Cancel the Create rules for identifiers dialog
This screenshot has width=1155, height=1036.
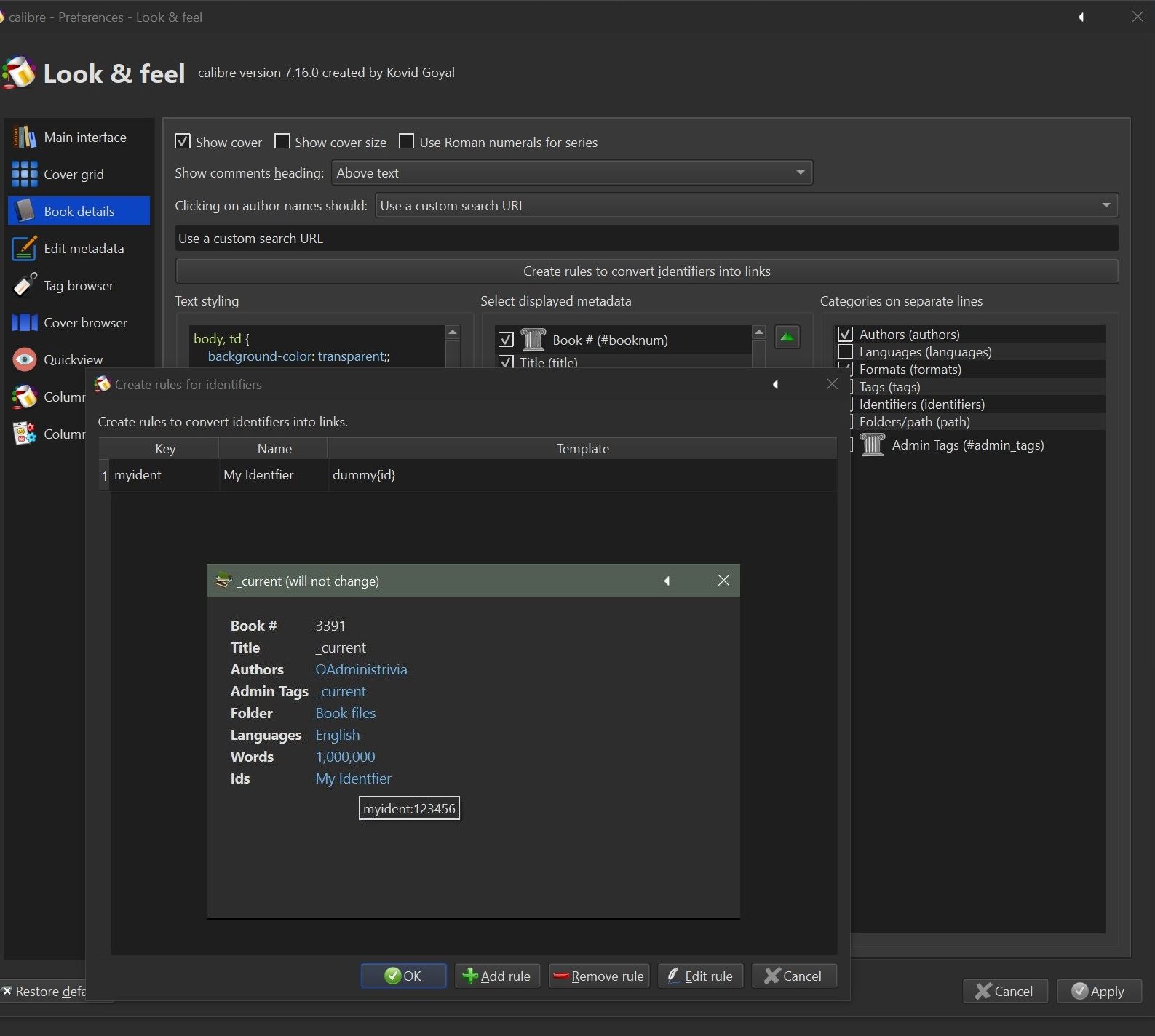click(795, 976)
